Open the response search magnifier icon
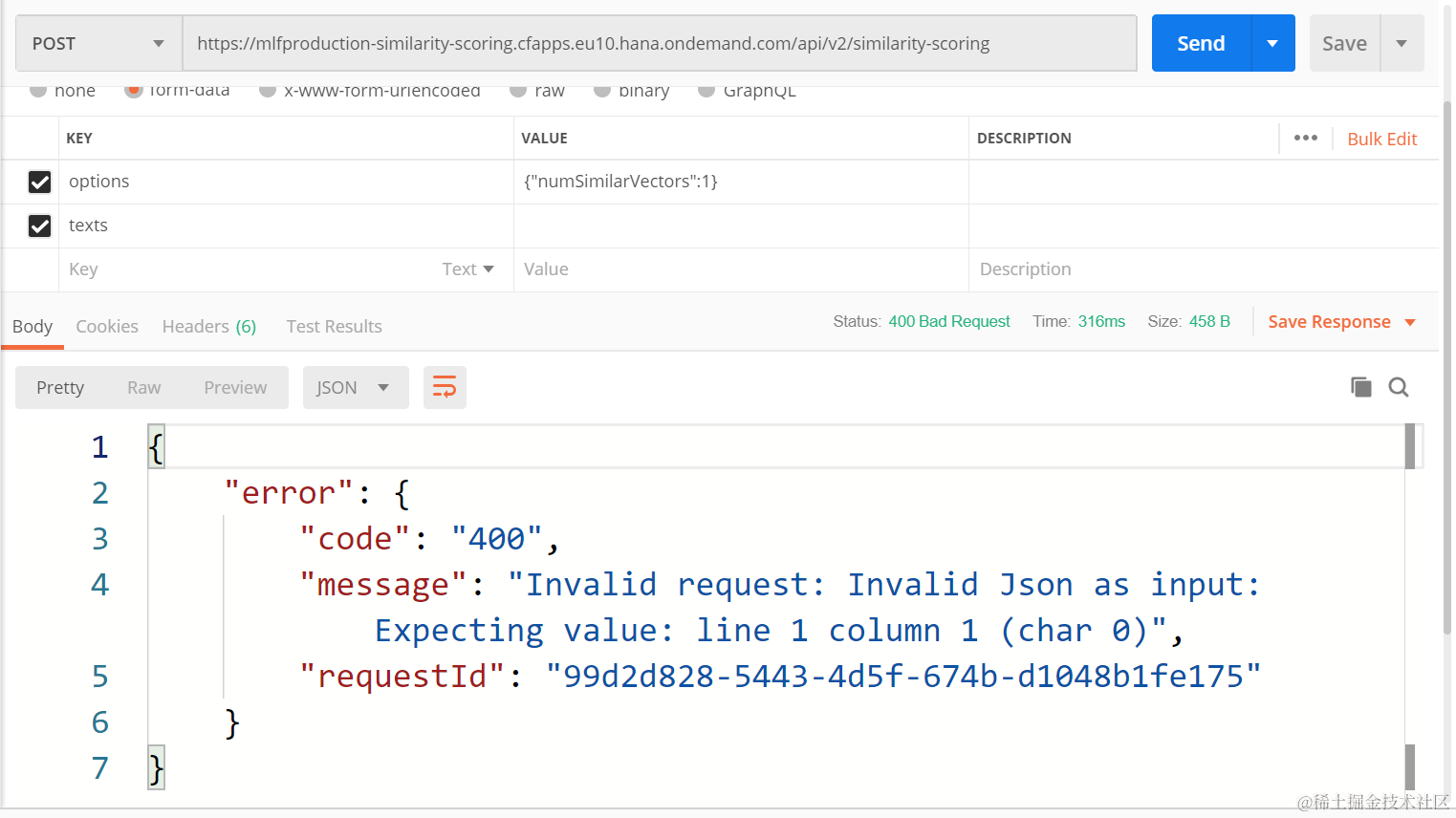Image resolution: width=1456 pixels, height=818 pixels. pyautogui.click(x=1399, y=387)
